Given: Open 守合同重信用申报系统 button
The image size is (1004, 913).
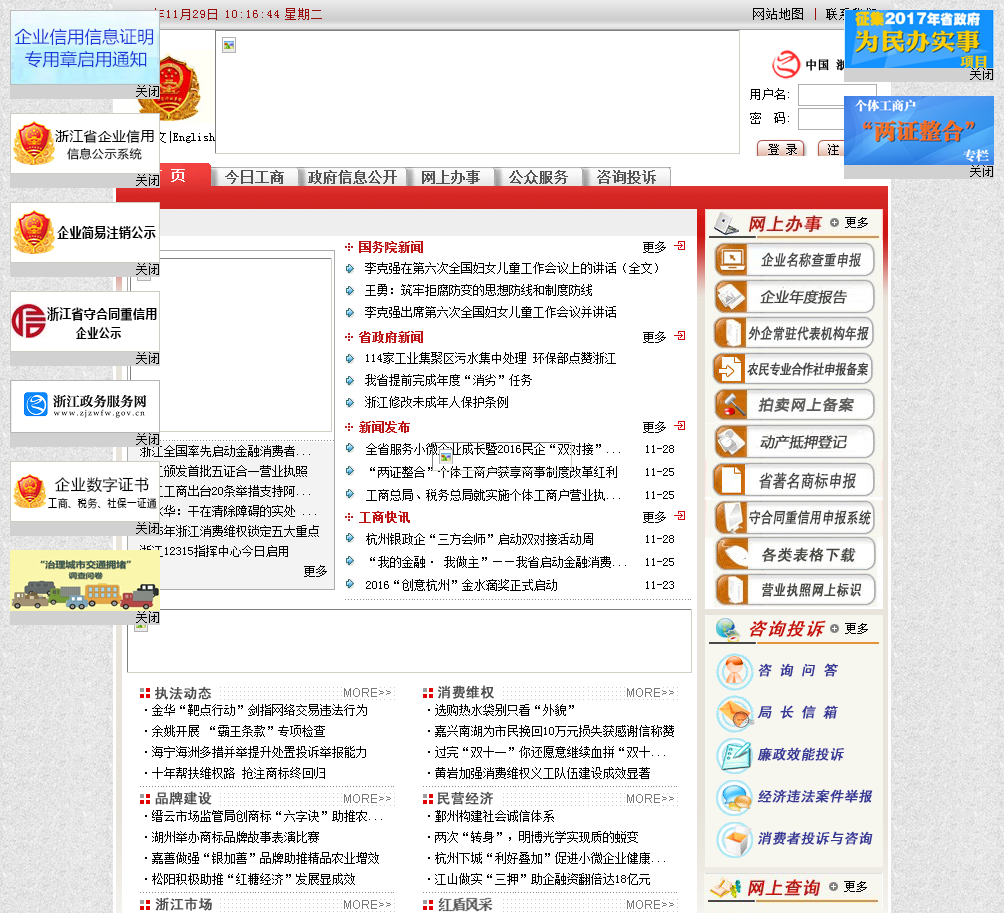Looking at the screenshot, I should 794,517.
